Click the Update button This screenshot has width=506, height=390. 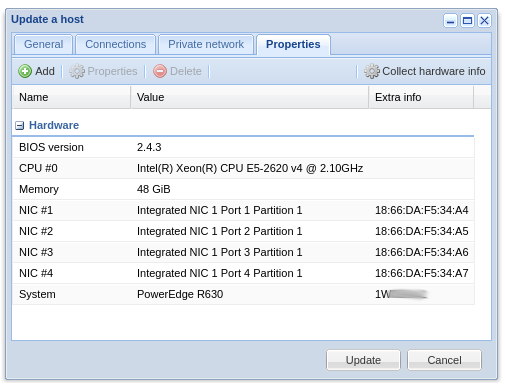(363, 360)
